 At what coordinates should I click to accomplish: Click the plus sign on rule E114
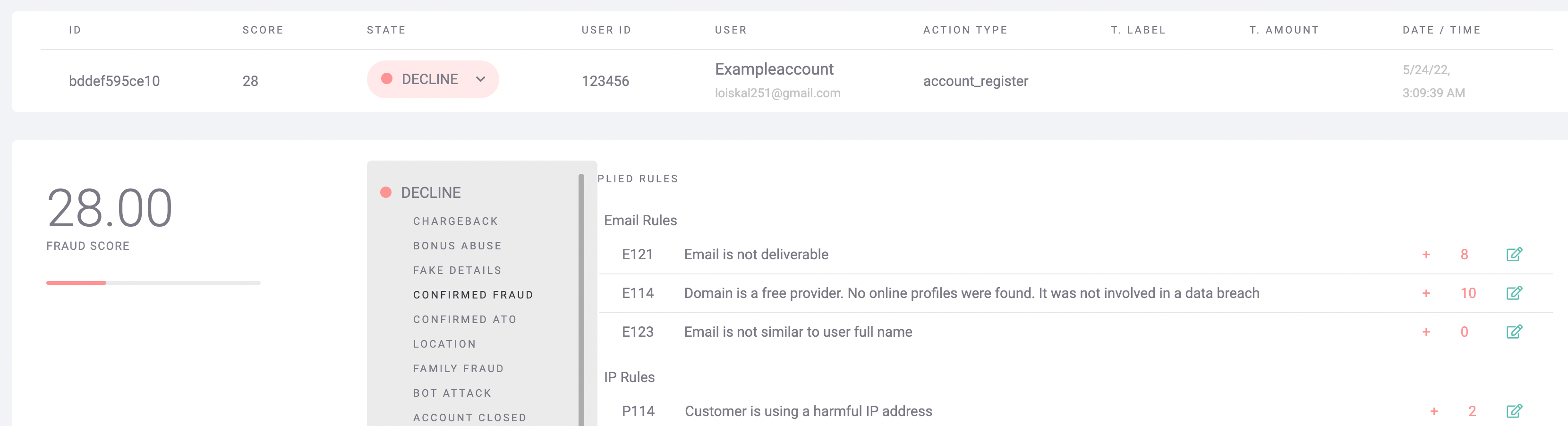(1425, 293)
